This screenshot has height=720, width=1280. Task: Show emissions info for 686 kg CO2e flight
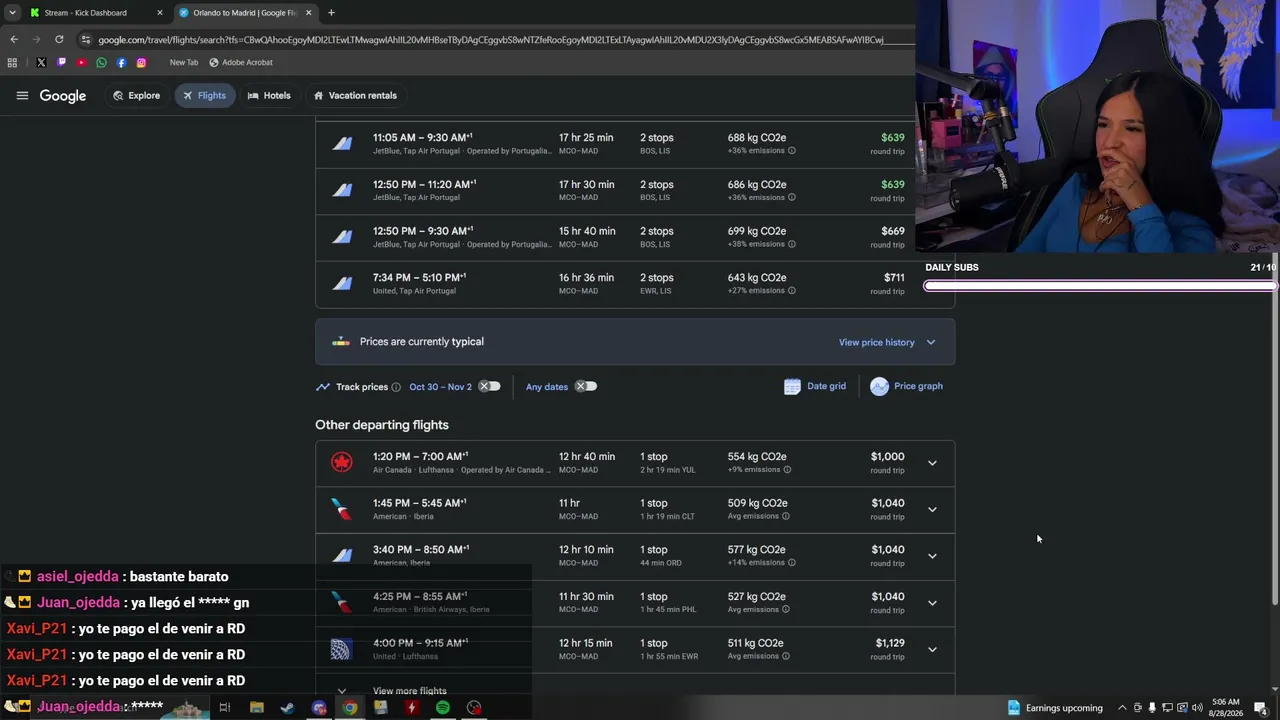tap(791, 198)
